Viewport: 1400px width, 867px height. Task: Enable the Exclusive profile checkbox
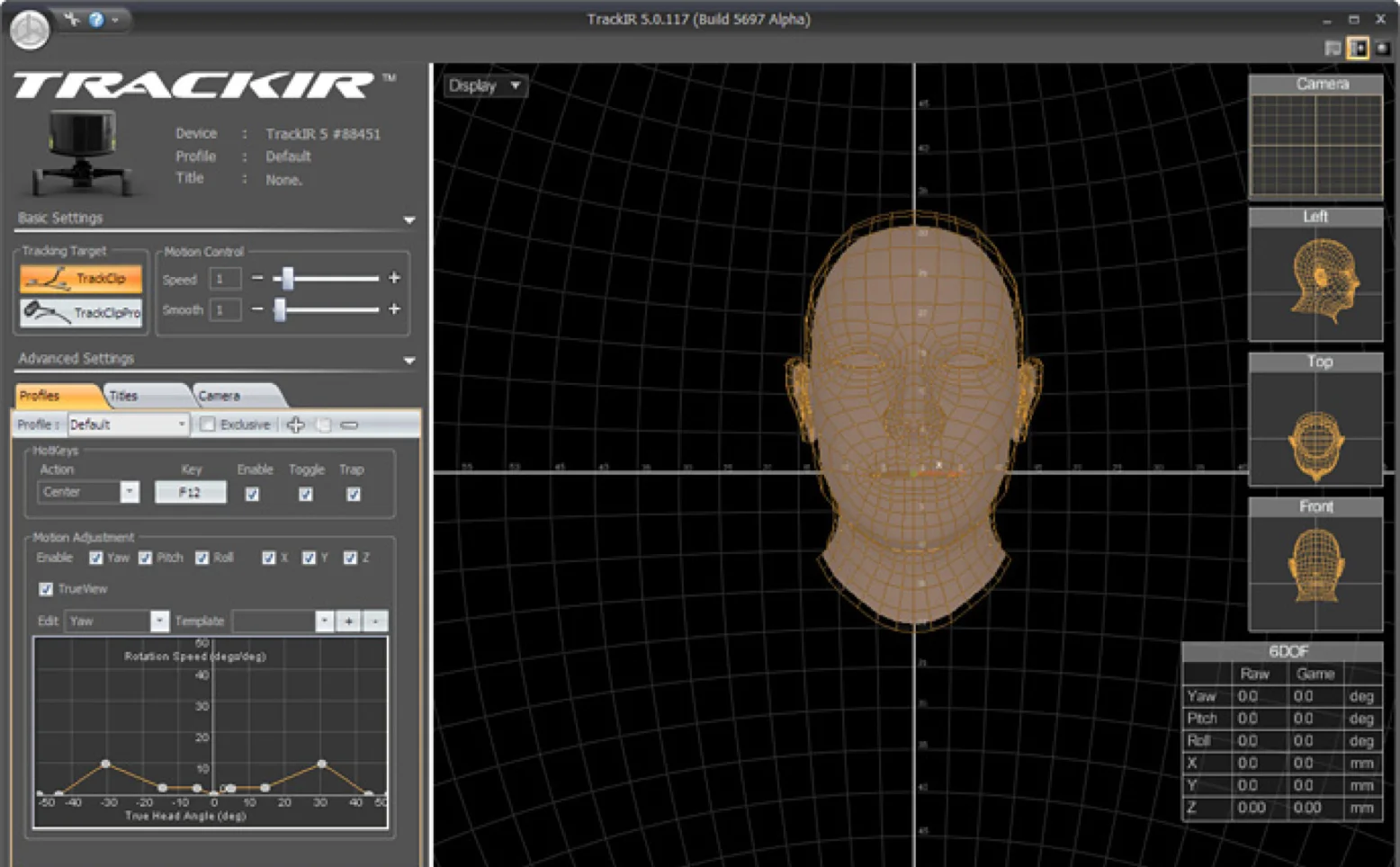click(x=208, y=425)
